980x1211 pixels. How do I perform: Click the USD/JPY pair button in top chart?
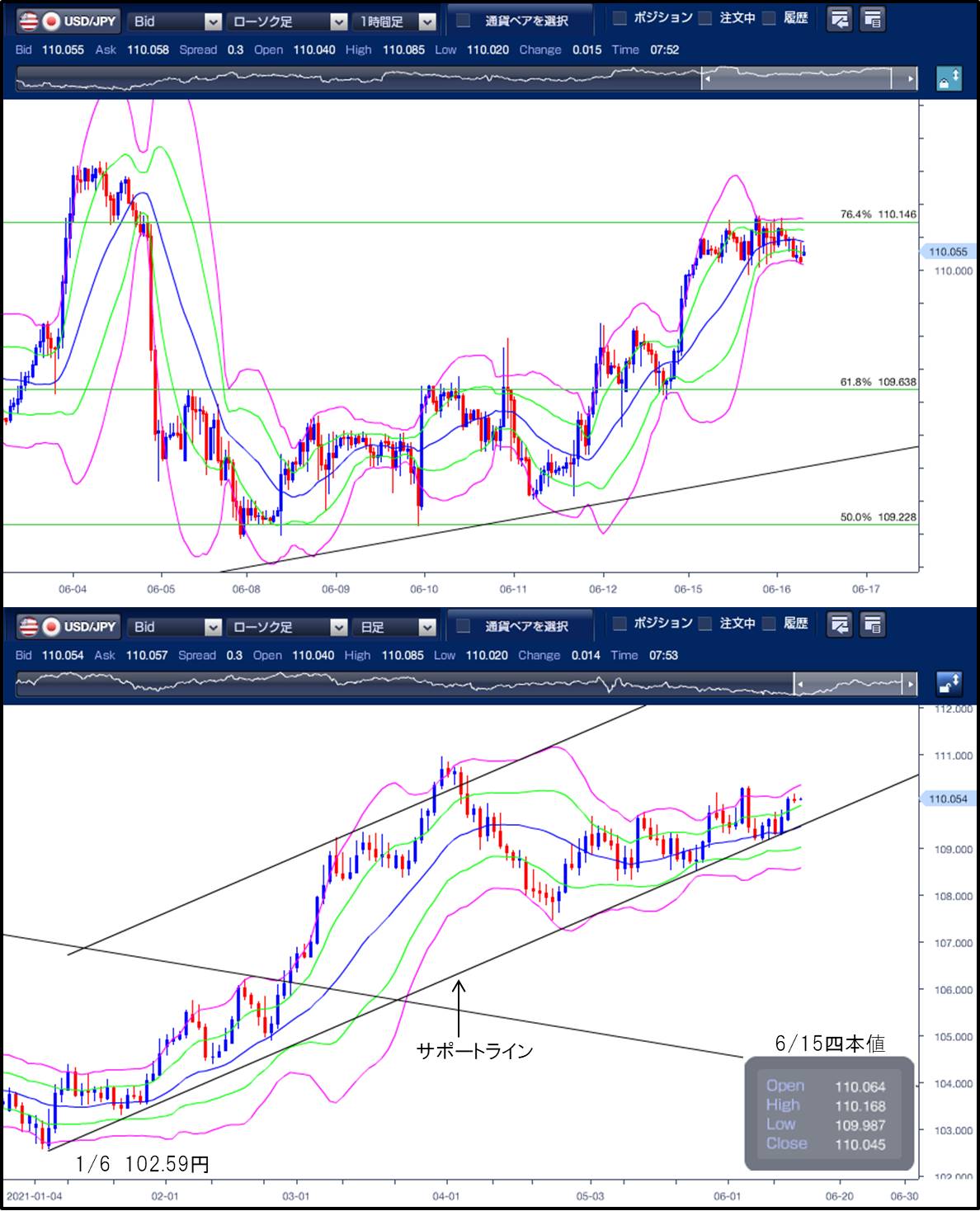click(x=68, y=21)
